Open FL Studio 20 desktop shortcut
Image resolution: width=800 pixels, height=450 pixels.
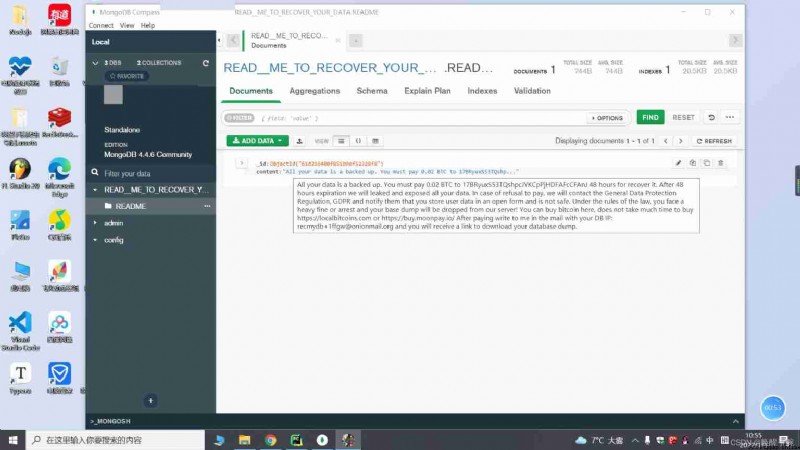click(x=20, y=174)
